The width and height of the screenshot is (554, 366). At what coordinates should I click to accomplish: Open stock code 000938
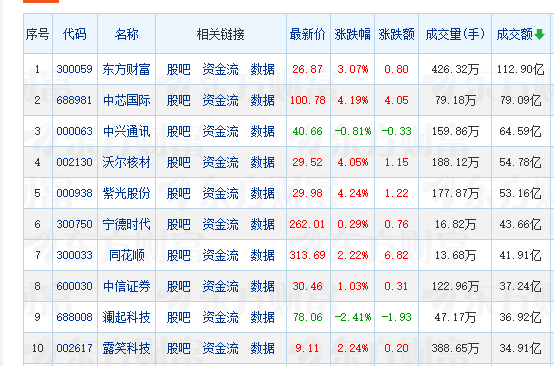[74, 193]
